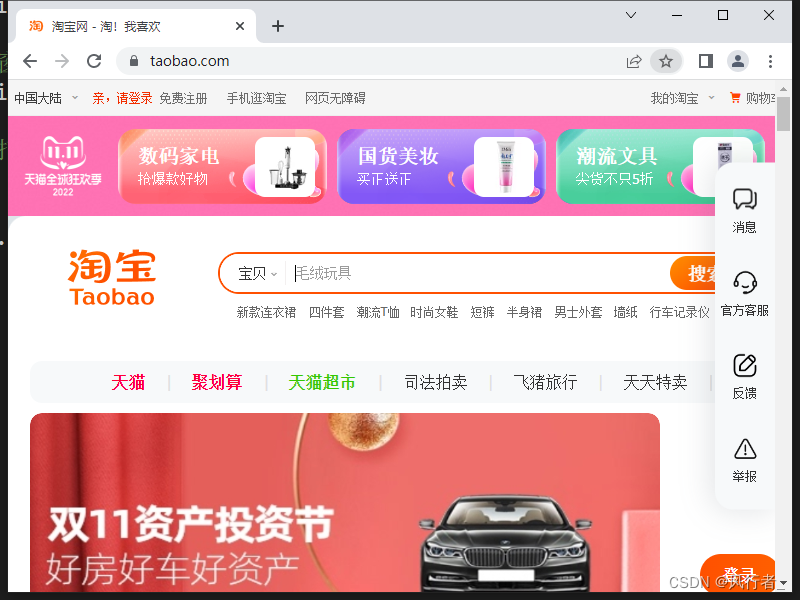
Task: Click the 天猫 11.11 festival logo
Action: point(63,166)
